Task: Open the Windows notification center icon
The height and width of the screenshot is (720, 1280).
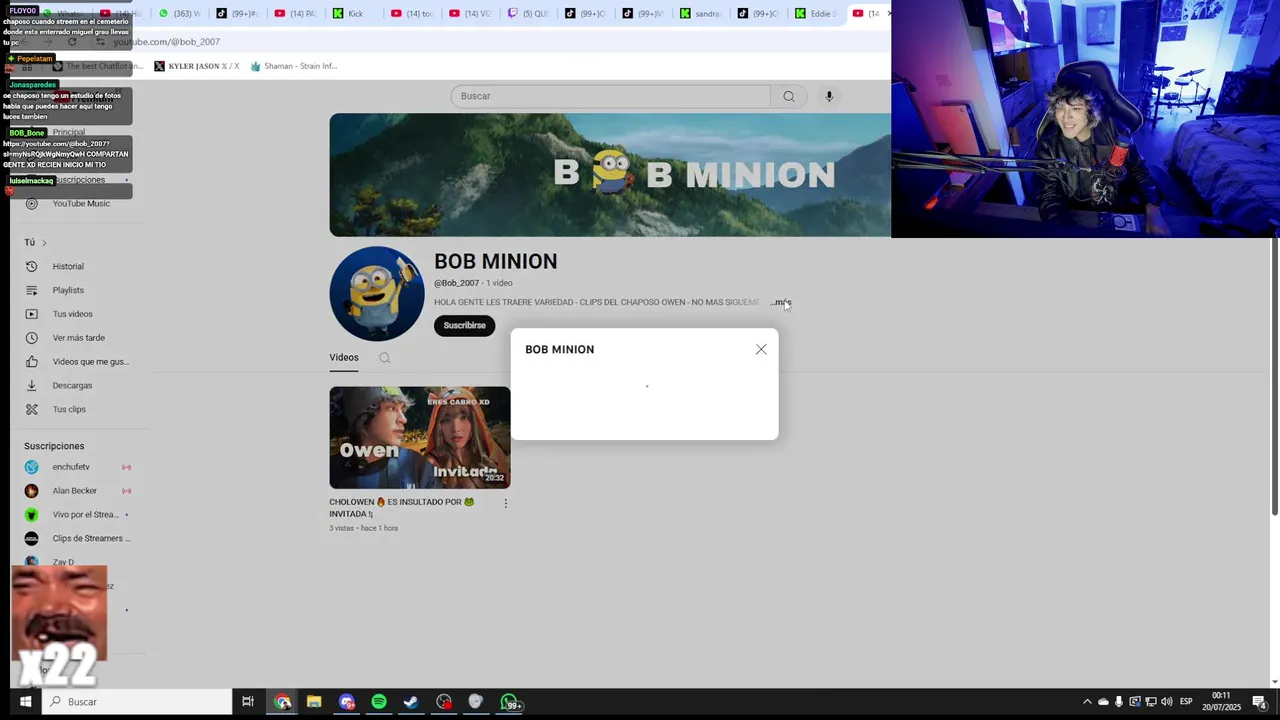Action: 1260,702
